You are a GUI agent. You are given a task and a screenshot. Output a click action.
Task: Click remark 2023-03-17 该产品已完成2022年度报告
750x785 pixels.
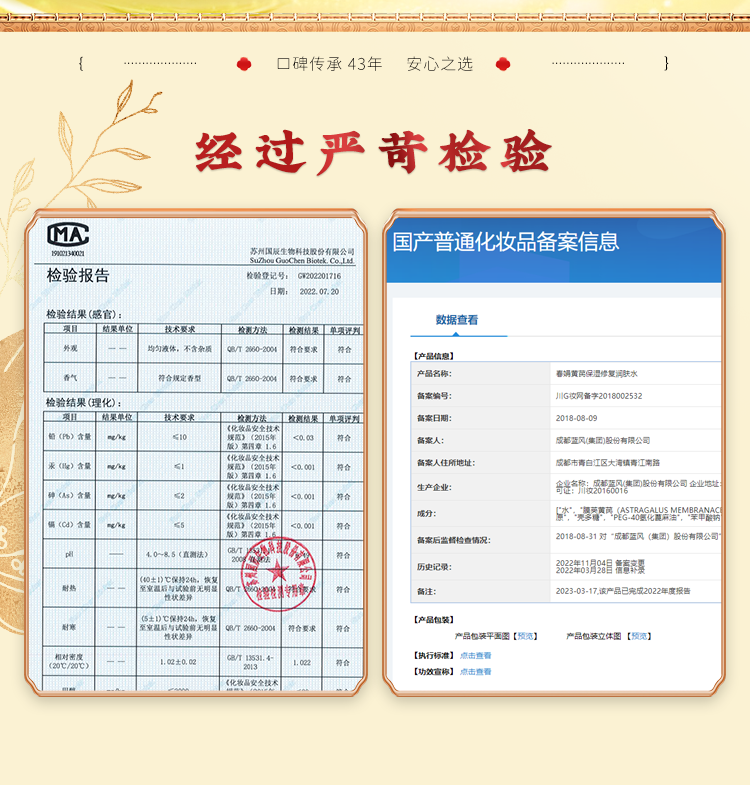(x=623, y=591)
